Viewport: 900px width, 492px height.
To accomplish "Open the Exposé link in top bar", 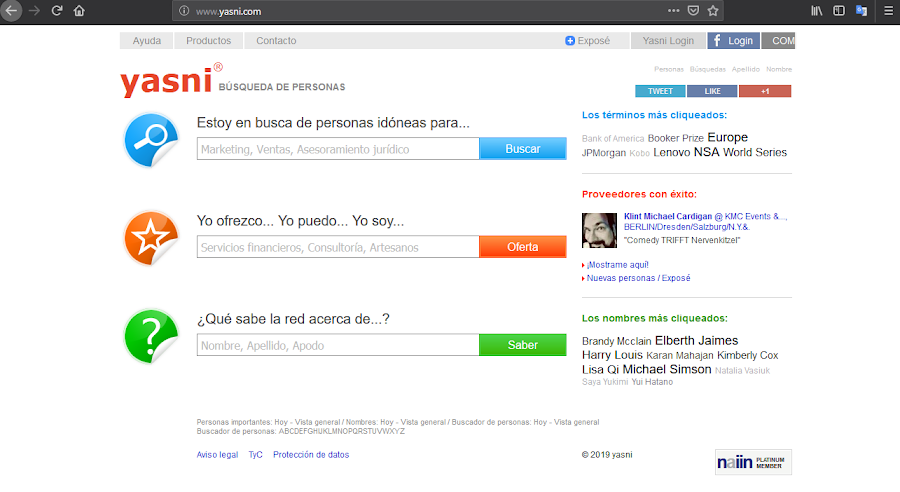I will coord(588,41).
